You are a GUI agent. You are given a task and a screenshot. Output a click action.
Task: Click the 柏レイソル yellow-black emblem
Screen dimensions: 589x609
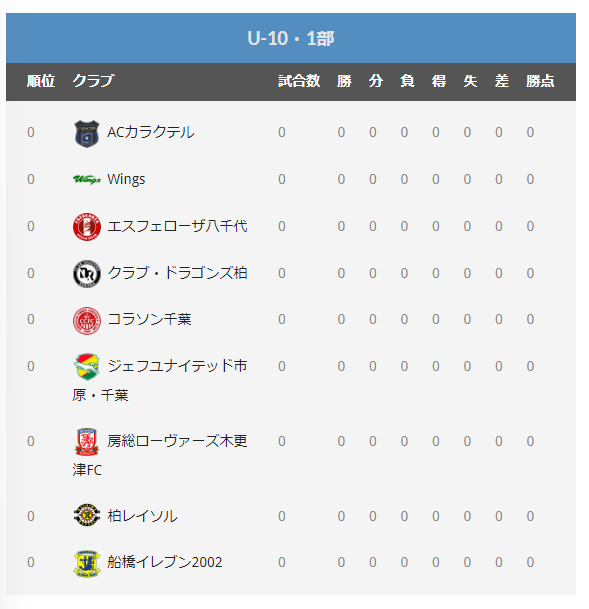[87, 515]
